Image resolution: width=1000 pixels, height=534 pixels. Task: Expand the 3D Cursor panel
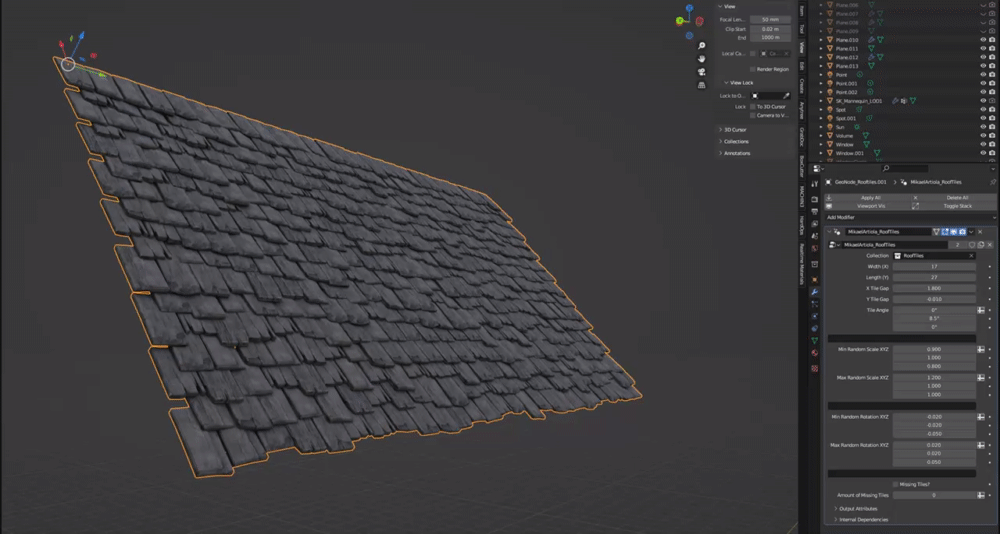click(733, 130)
